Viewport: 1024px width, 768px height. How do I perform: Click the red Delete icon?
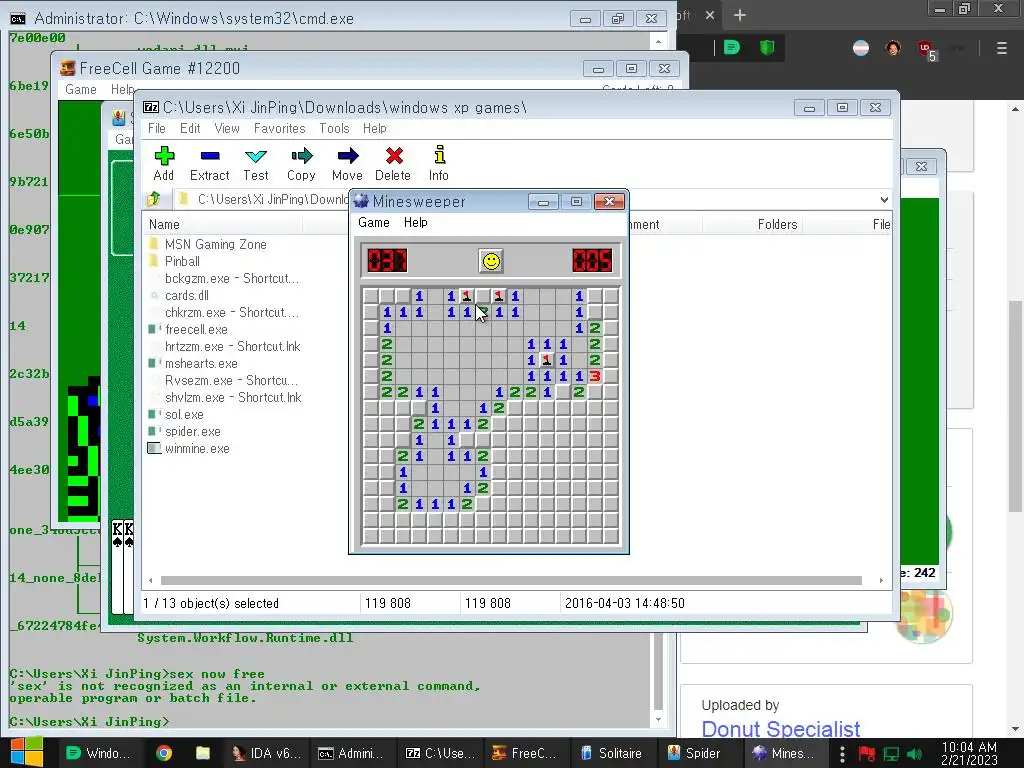point(392,163)
